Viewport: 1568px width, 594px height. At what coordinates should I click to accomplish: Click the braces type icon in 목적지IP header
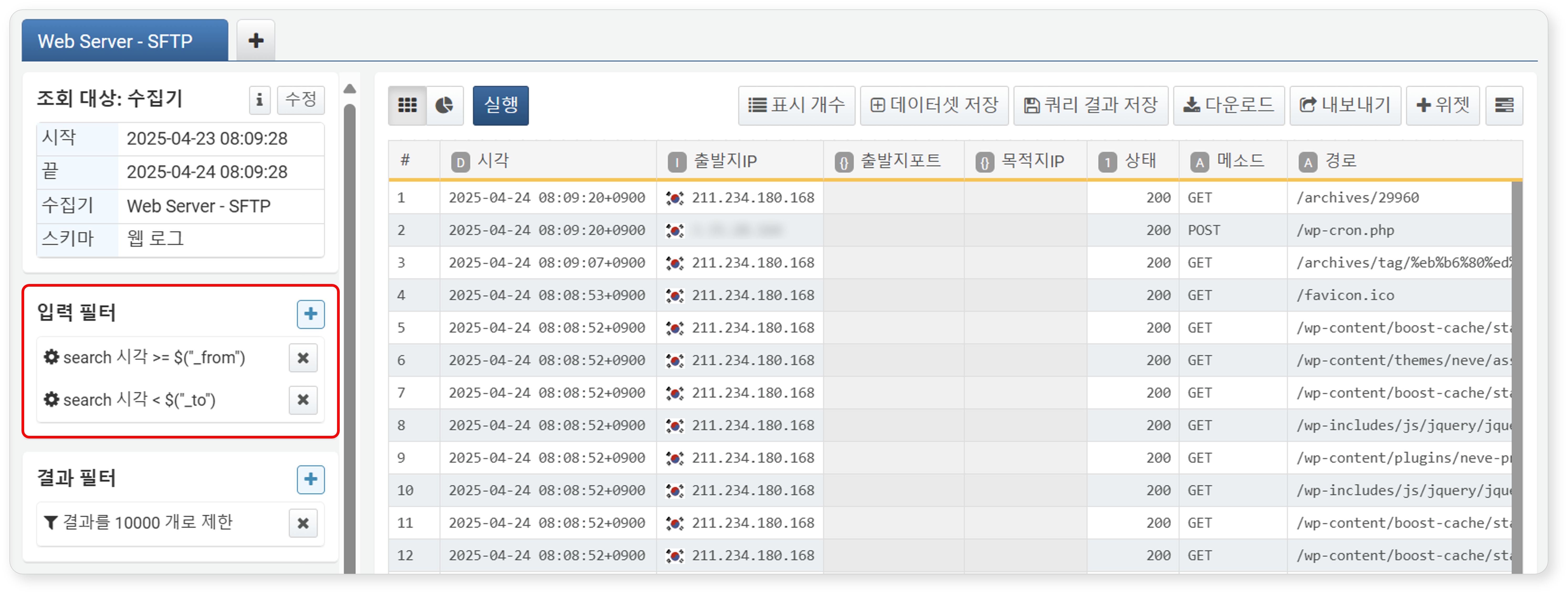[985, 162]
